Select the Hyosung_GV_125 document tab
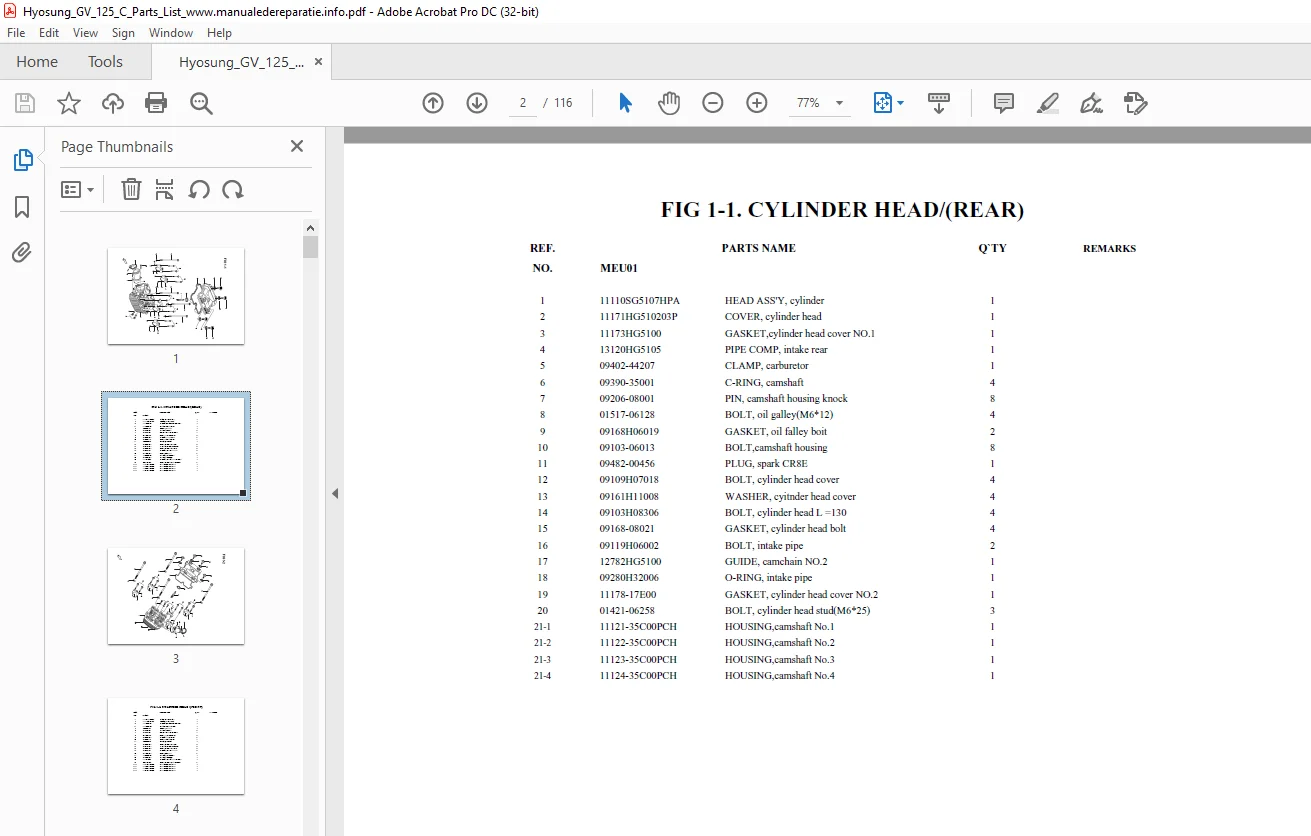 [x=241, y=62]
